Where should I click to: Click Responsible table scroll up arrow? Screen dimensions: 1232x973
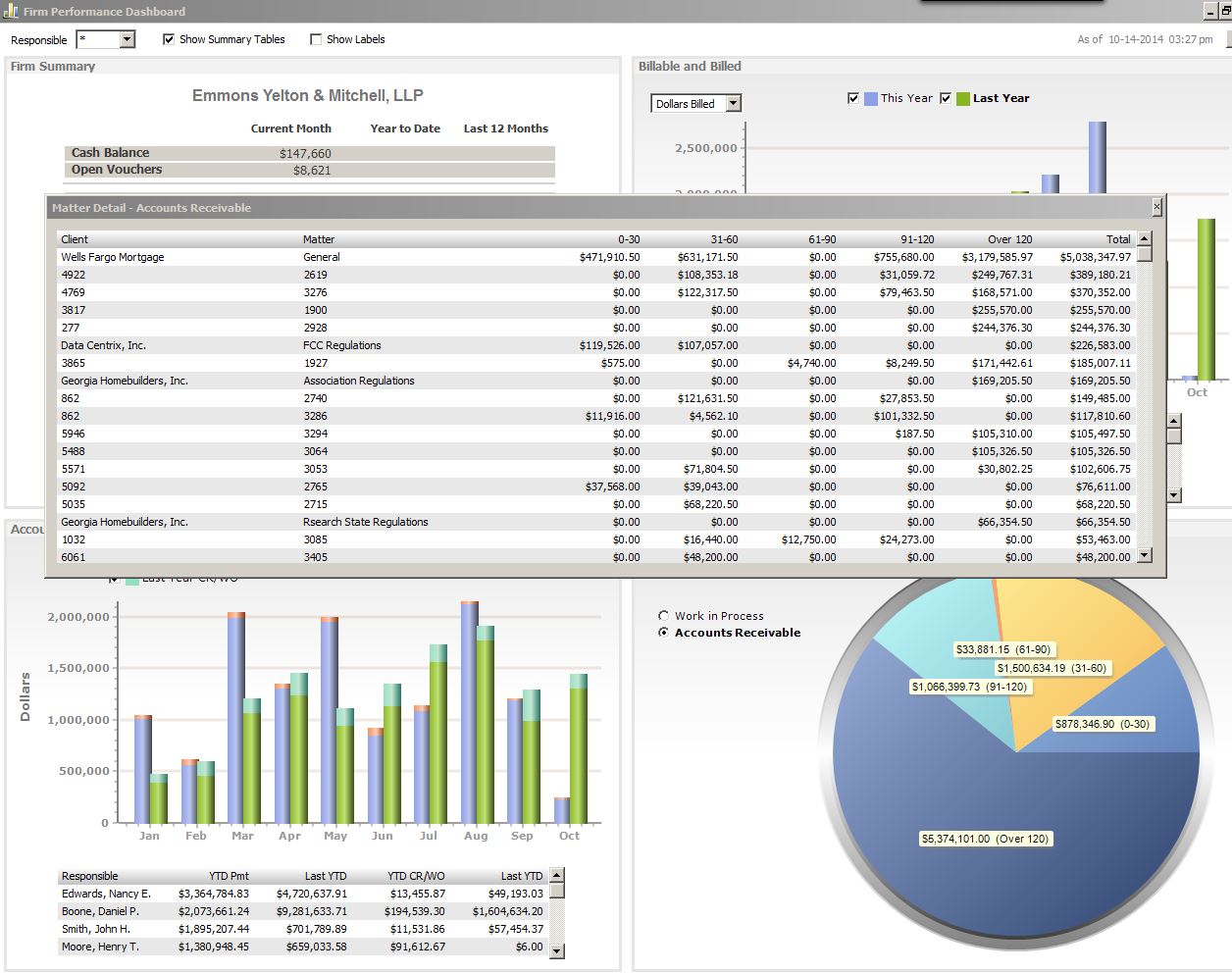click(557, 875)
